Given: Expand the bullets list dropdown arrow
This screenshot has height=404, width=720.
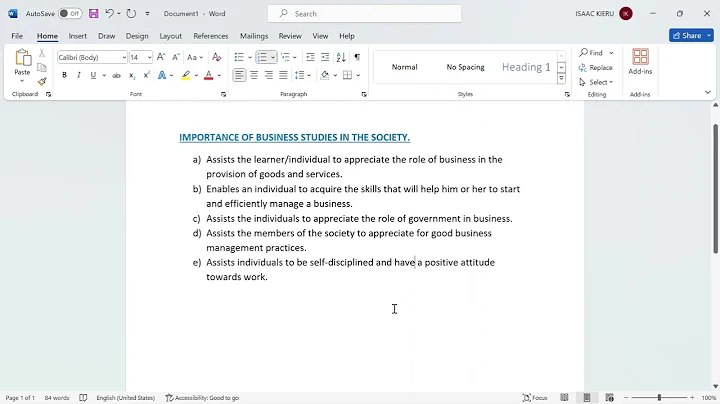Looking at the screenshot, I should (x=250, y=57).
